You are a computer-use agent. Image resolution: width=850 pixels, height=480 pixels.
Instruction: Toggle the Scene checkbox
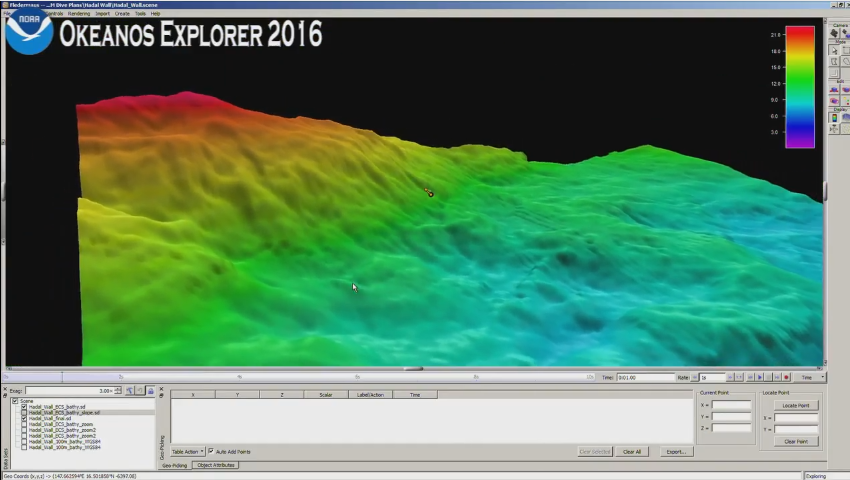point(15,401)
